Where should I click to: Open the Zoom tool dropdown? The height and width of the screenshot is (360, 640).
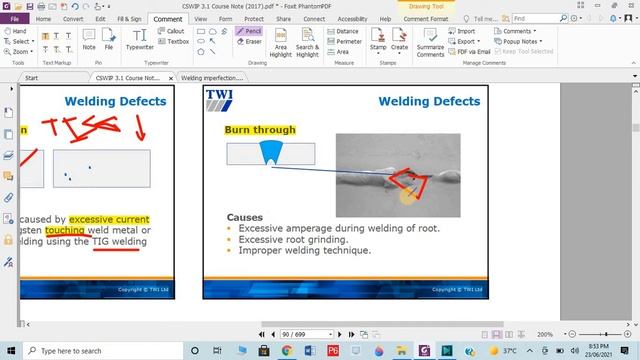32,52
